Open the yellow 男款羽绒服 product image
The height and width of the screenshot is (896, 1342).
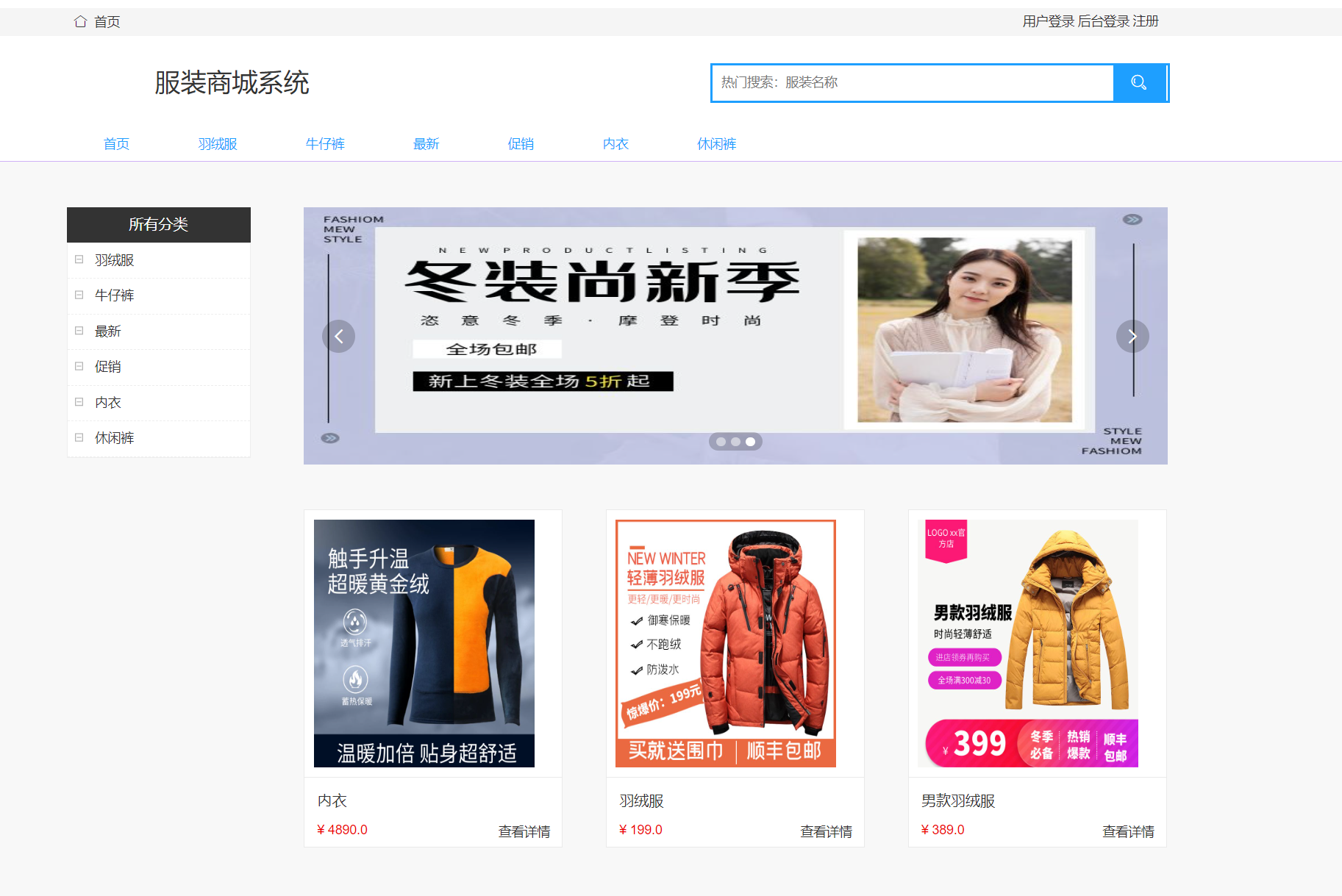1027,643
